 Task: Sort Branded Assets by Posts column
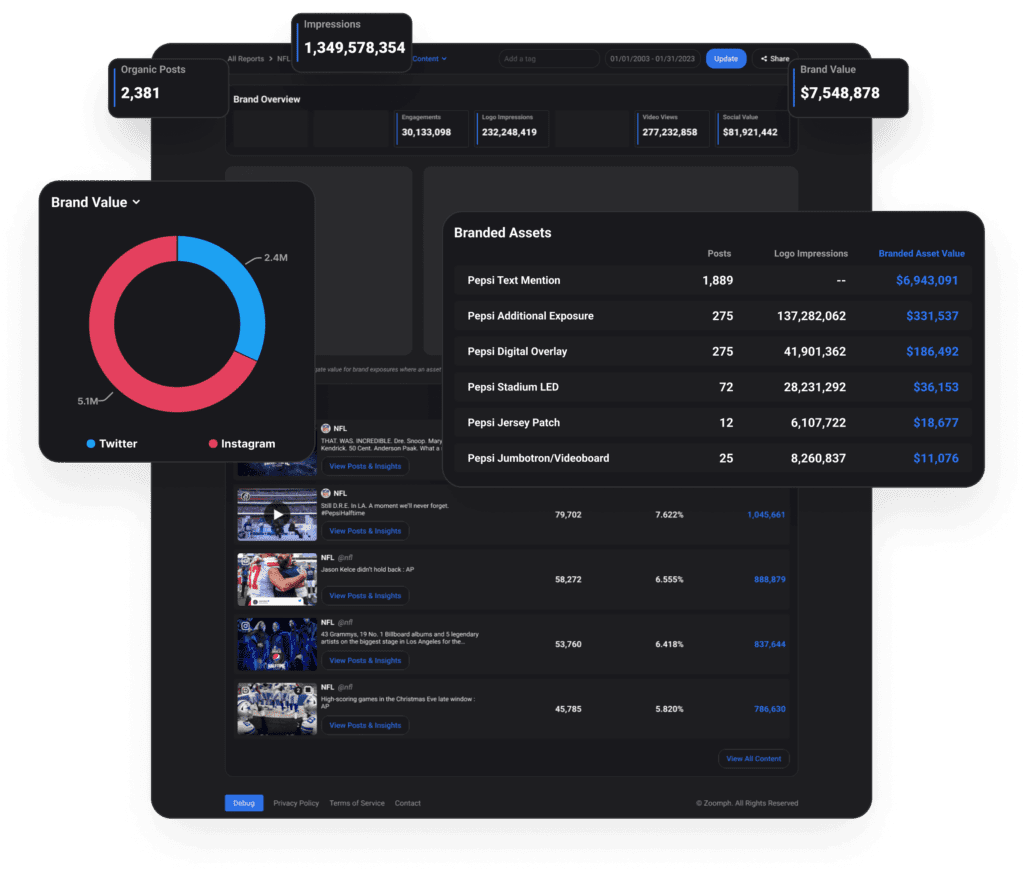coord(719,253)
